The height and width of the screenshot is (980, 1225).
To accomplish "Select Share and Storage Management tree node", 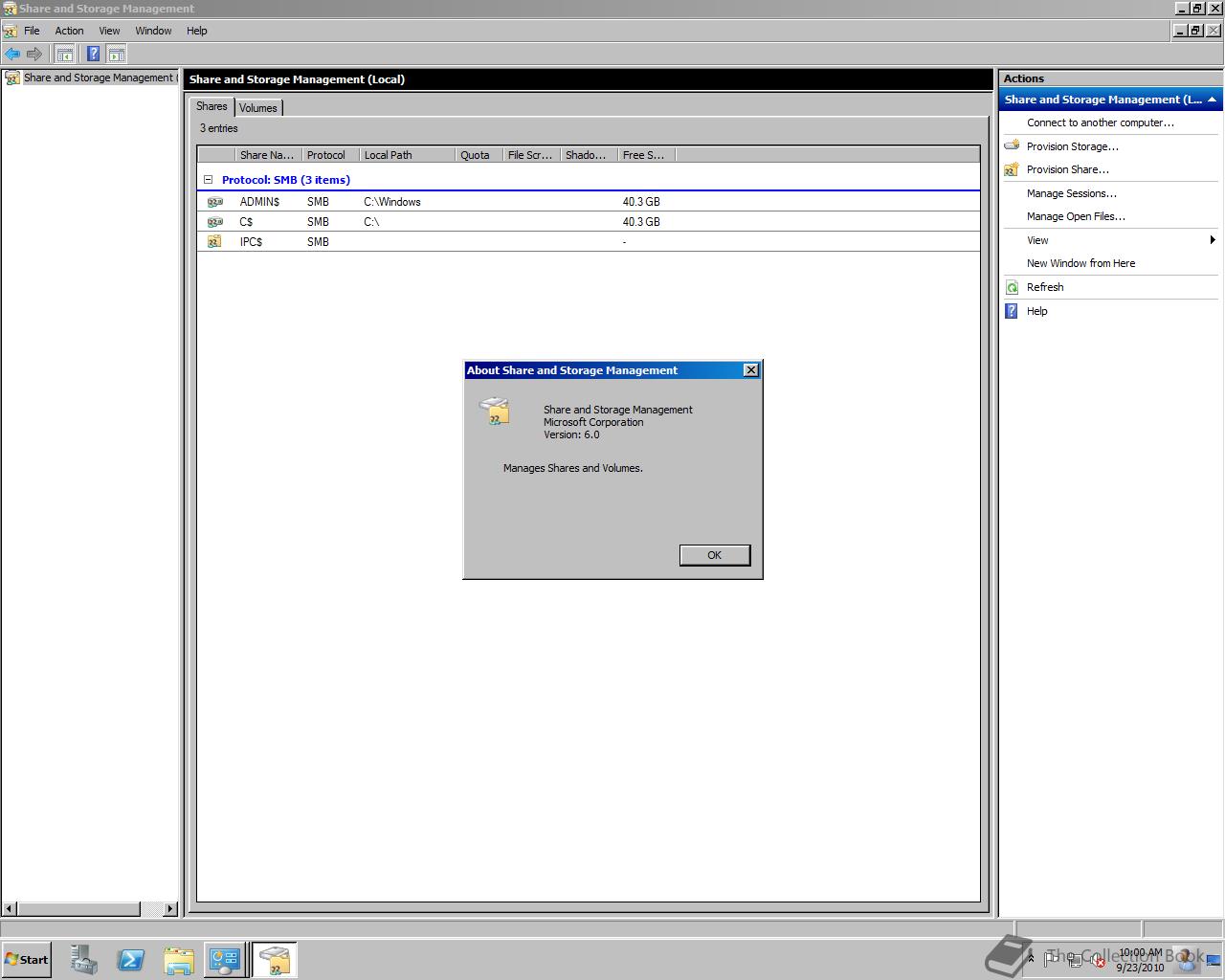I will 100,78.
